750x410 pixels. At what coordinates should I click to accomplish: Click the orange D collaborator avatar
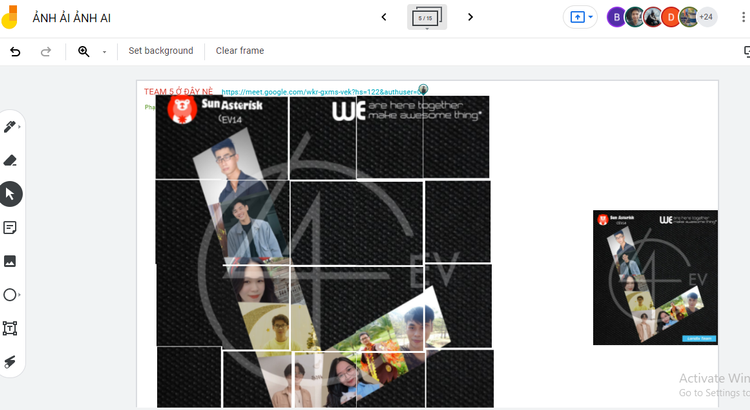[671, 17]
